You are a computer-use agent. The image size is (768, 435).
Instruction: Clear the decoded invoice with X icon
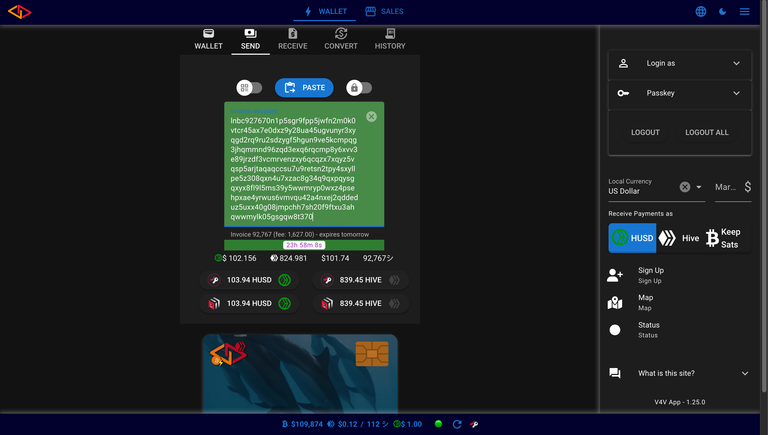[371, 117]
